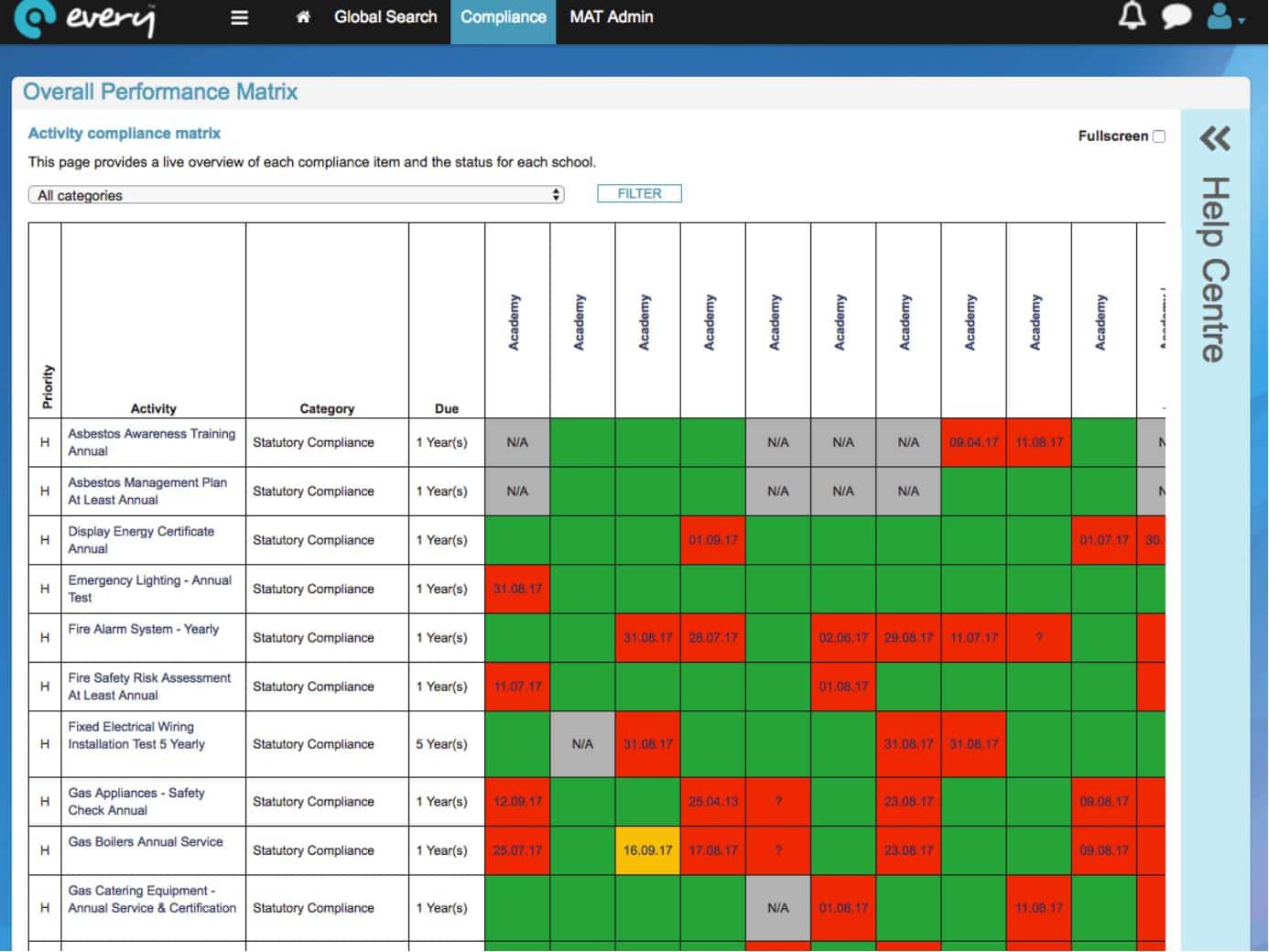Click the Activity compliance matrix heading

(125, 134)
